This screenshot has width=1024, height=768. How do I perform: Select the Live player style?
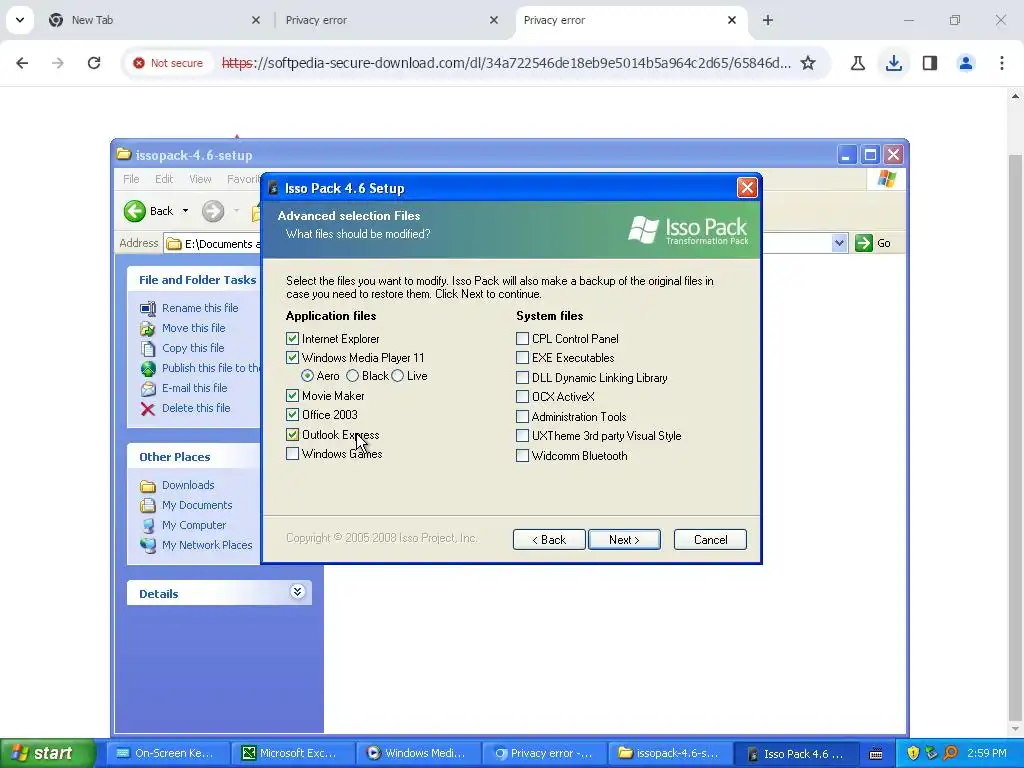click(398, 376)
